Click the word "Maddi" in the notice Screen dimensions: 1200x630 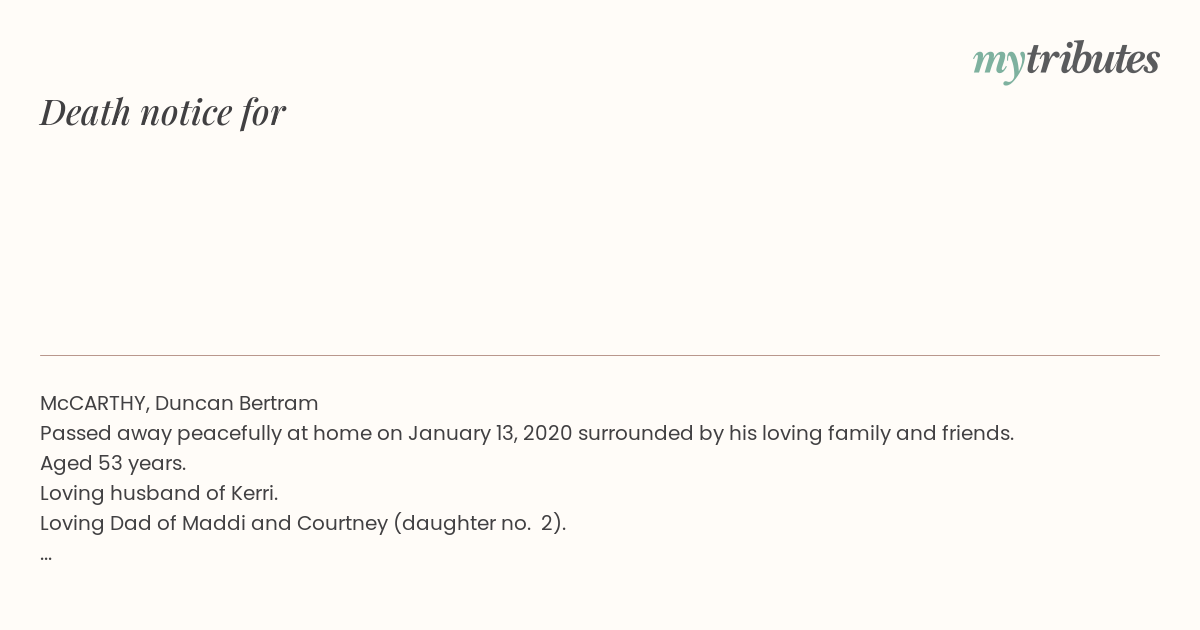tap(212, 524)
